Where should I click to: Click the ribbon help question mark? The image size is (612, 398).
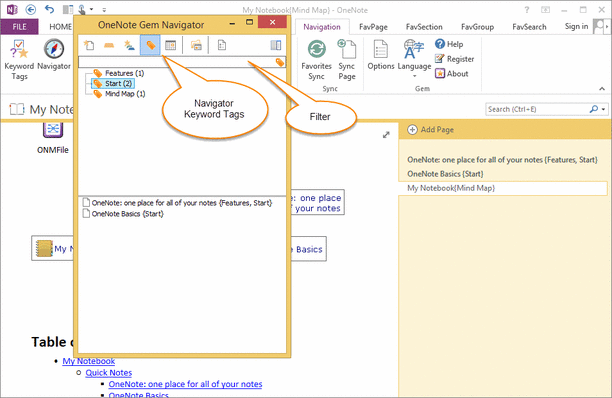click(527, 10)
